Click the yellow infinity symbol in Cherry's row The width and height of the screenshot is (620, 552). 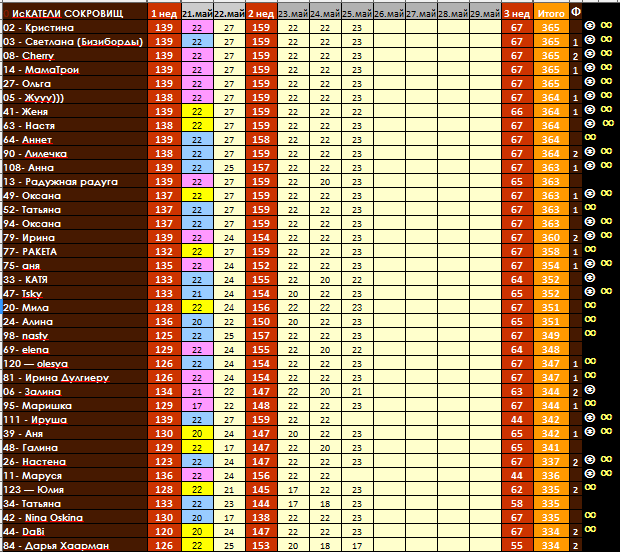(x=607, y=55)
